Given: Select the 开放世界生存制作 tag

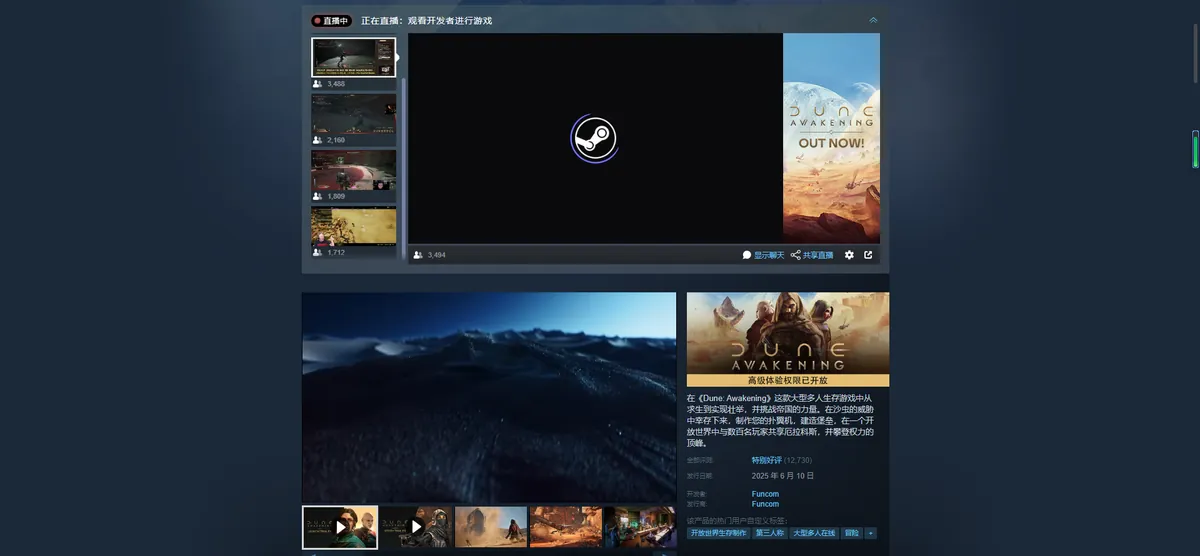Looking at the screenshot, I should pyautogui.click(x=719, y=533).
